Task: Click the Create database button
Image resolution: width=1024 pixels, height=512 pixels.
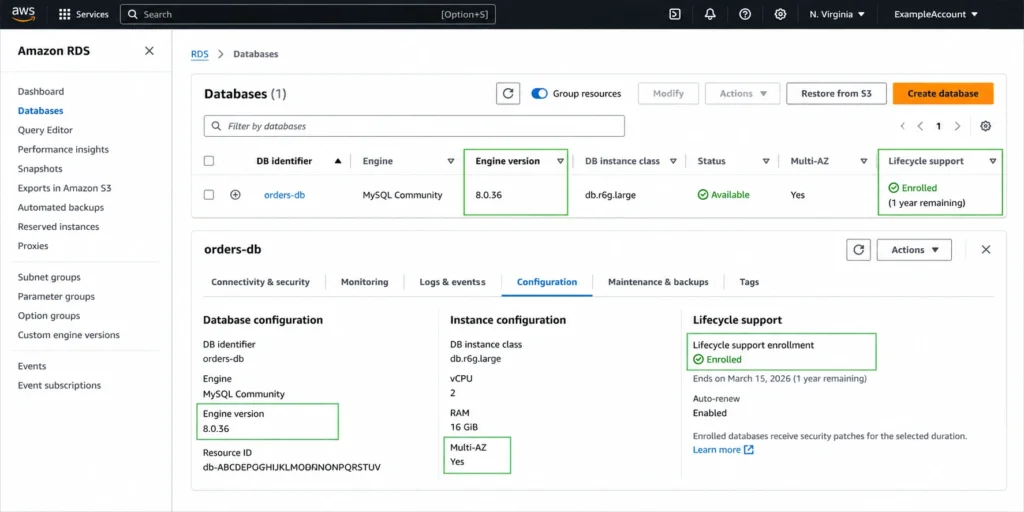Action: (x=943, y=93)
